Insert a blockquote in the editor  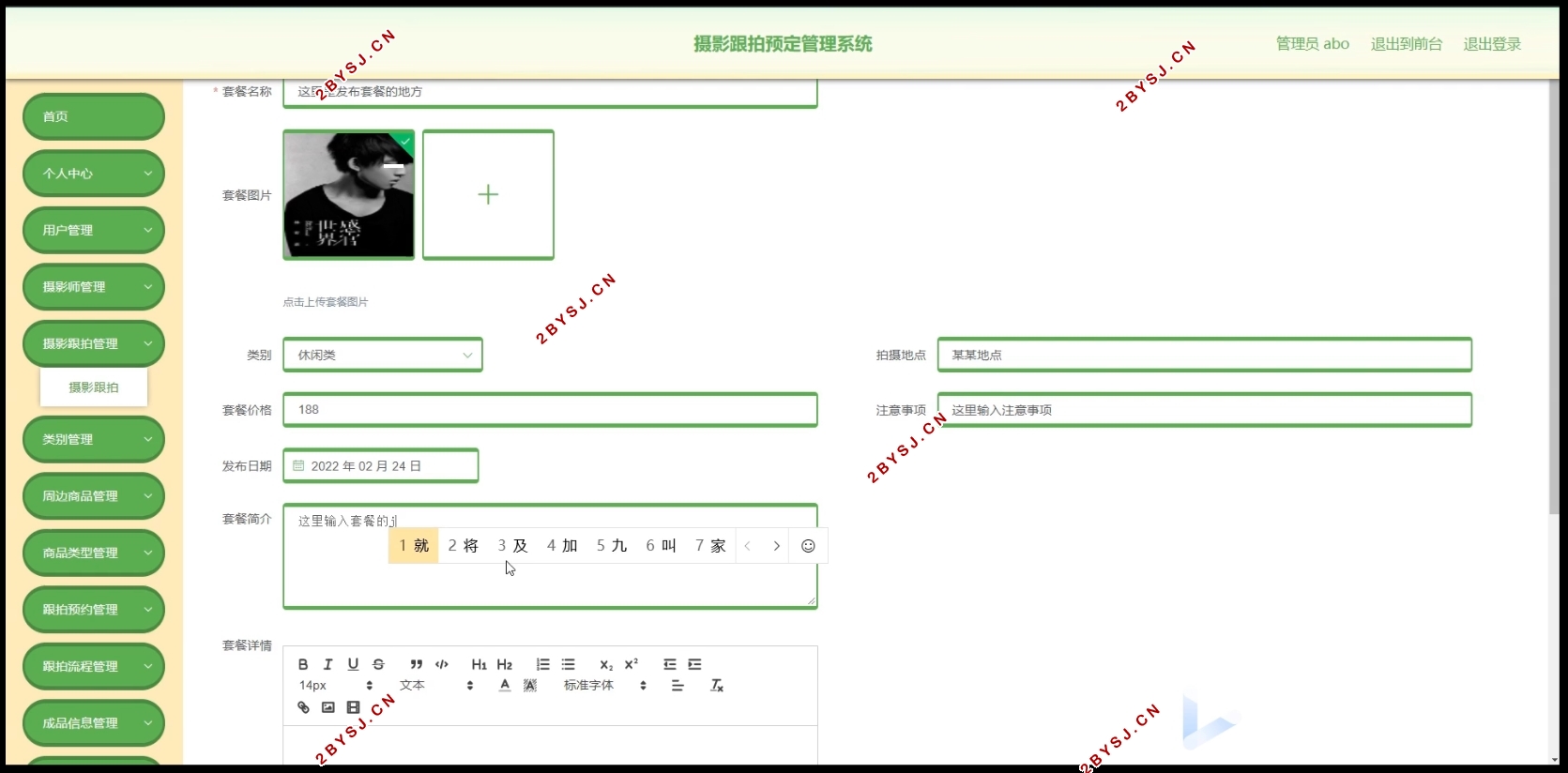(x=417, y=664)
